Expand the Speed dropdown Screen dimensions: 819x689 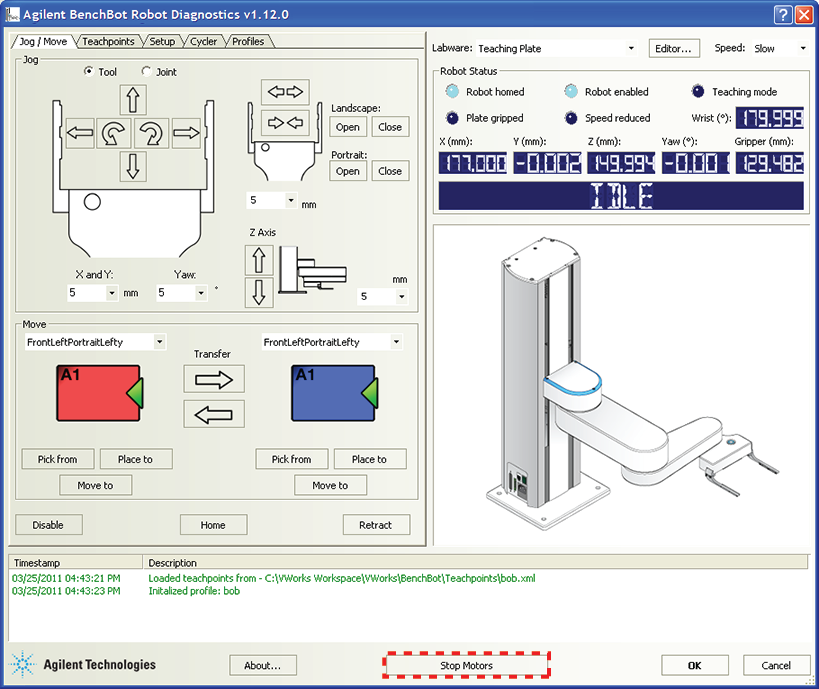pyautogui.click(x=801, y=48)
